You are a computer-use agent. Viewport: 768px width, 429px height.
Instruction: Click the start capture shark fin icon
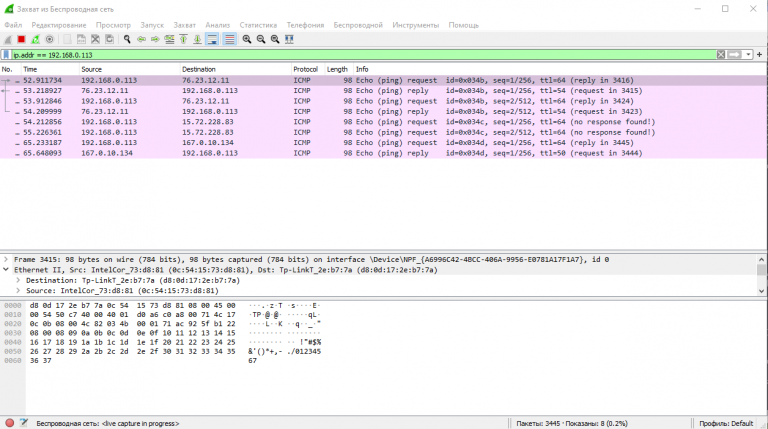[x=7, y=40]
